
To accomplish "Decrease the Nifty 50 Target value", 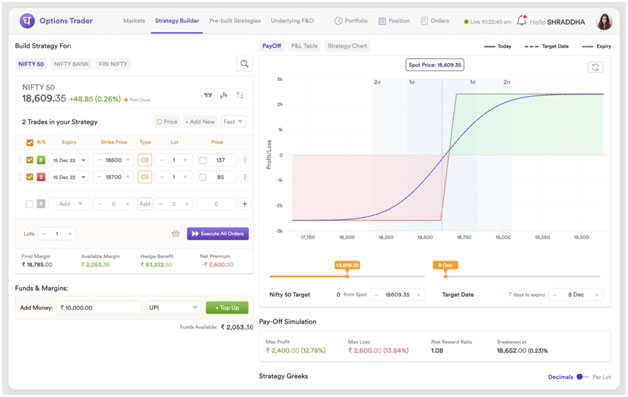I will pyautogui.click(x=376, y=294).
